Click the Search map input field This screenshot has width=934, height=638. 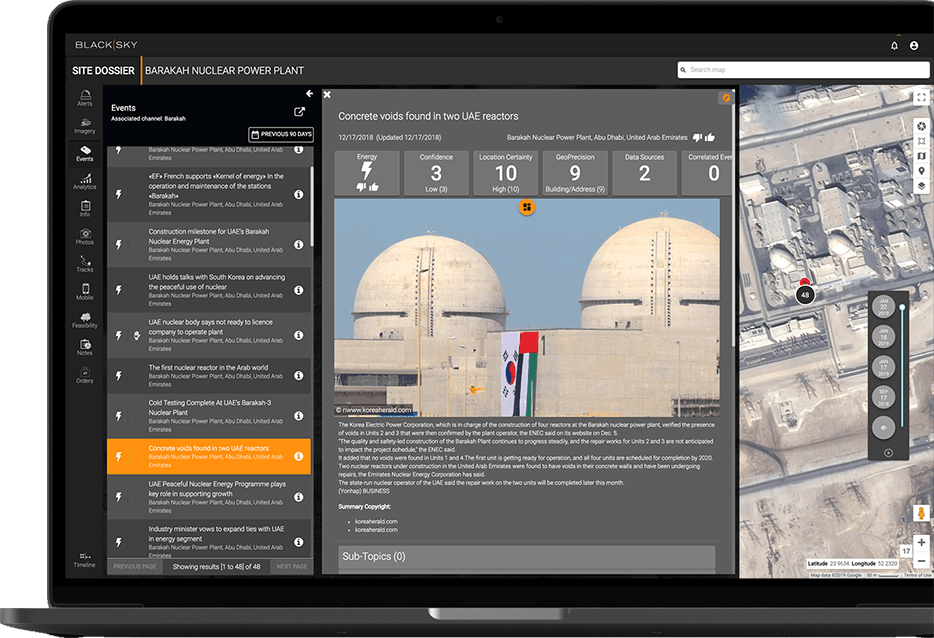pyautogui.click(x=803, y=70)
